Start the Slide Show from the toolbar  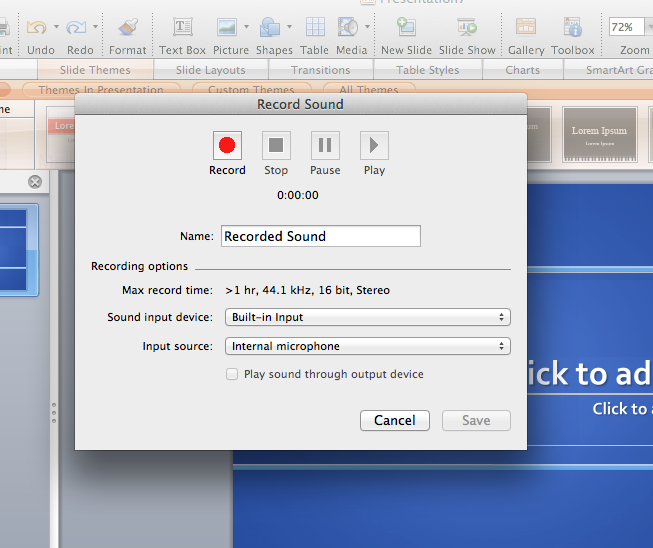pyautogui.click(x=467, y=27)
